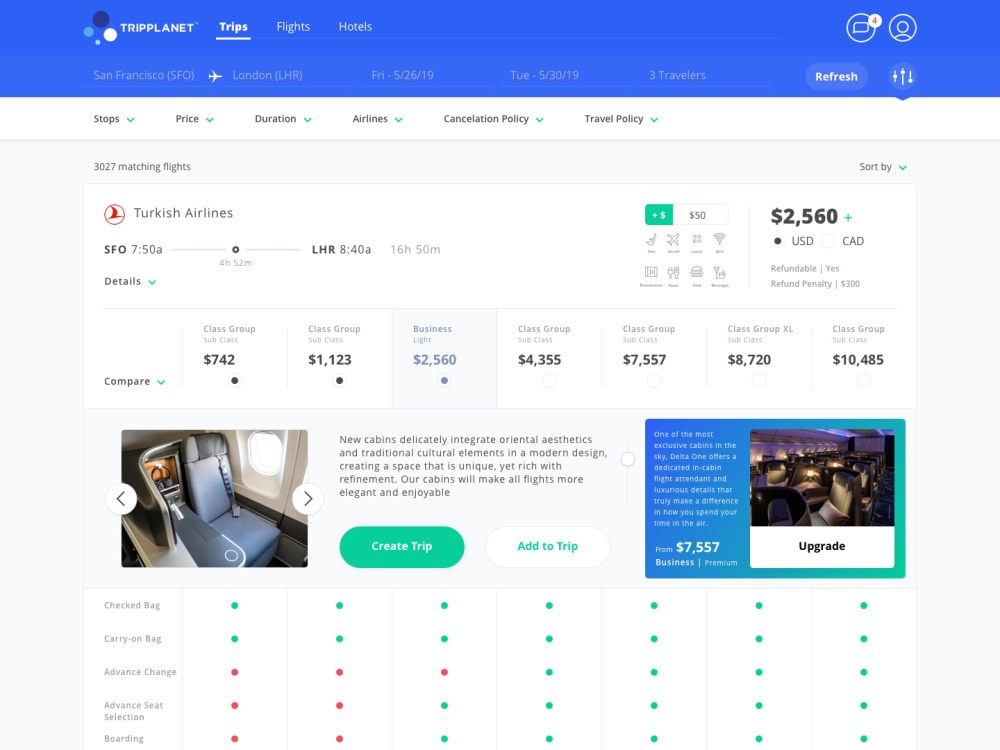Click the $50 fee amount field
The width and height of the screenshot is (1000, 750).
click(700, 215)
